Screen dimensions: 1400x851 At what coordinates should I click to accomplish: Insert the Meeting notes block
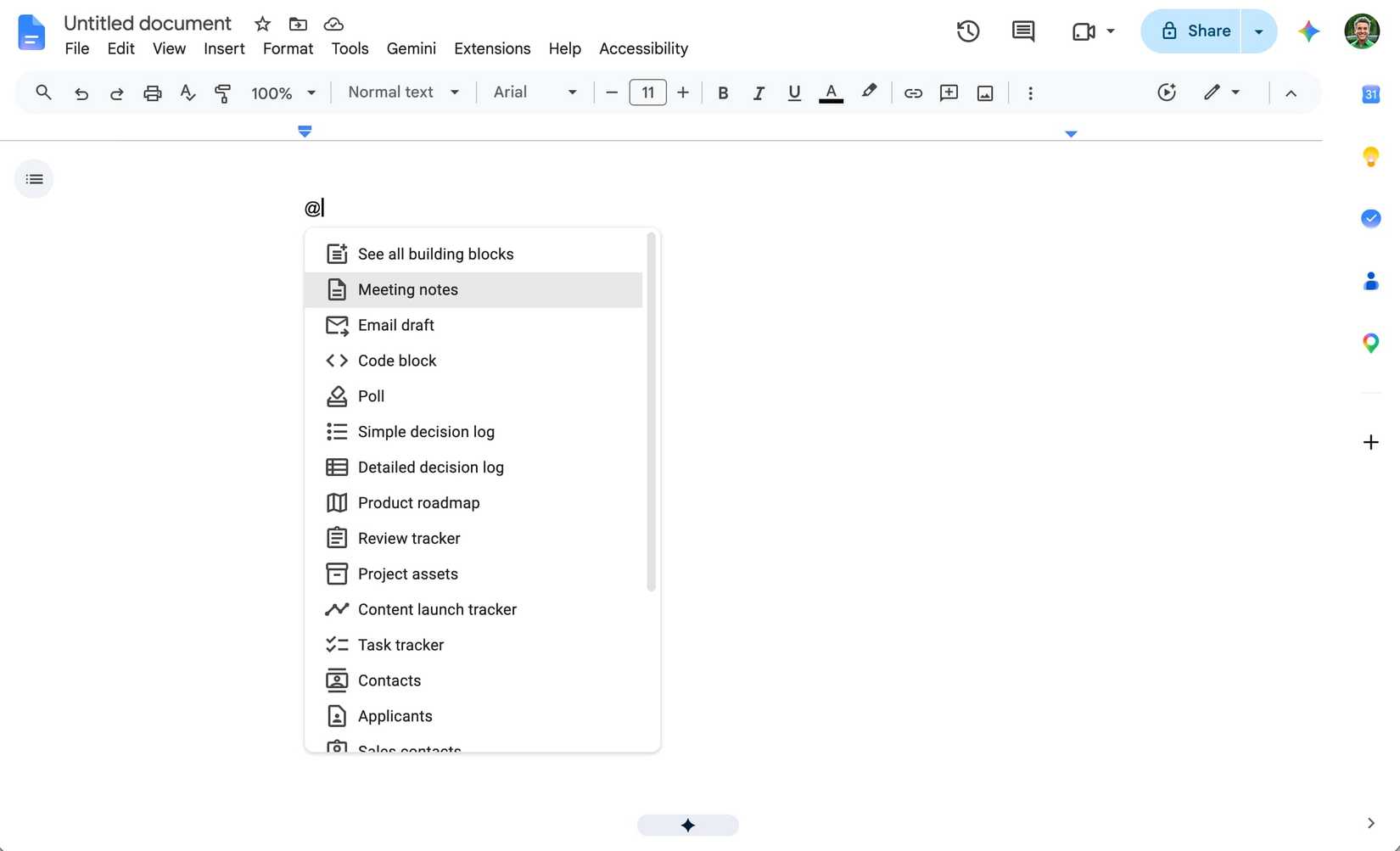point(473,289)
